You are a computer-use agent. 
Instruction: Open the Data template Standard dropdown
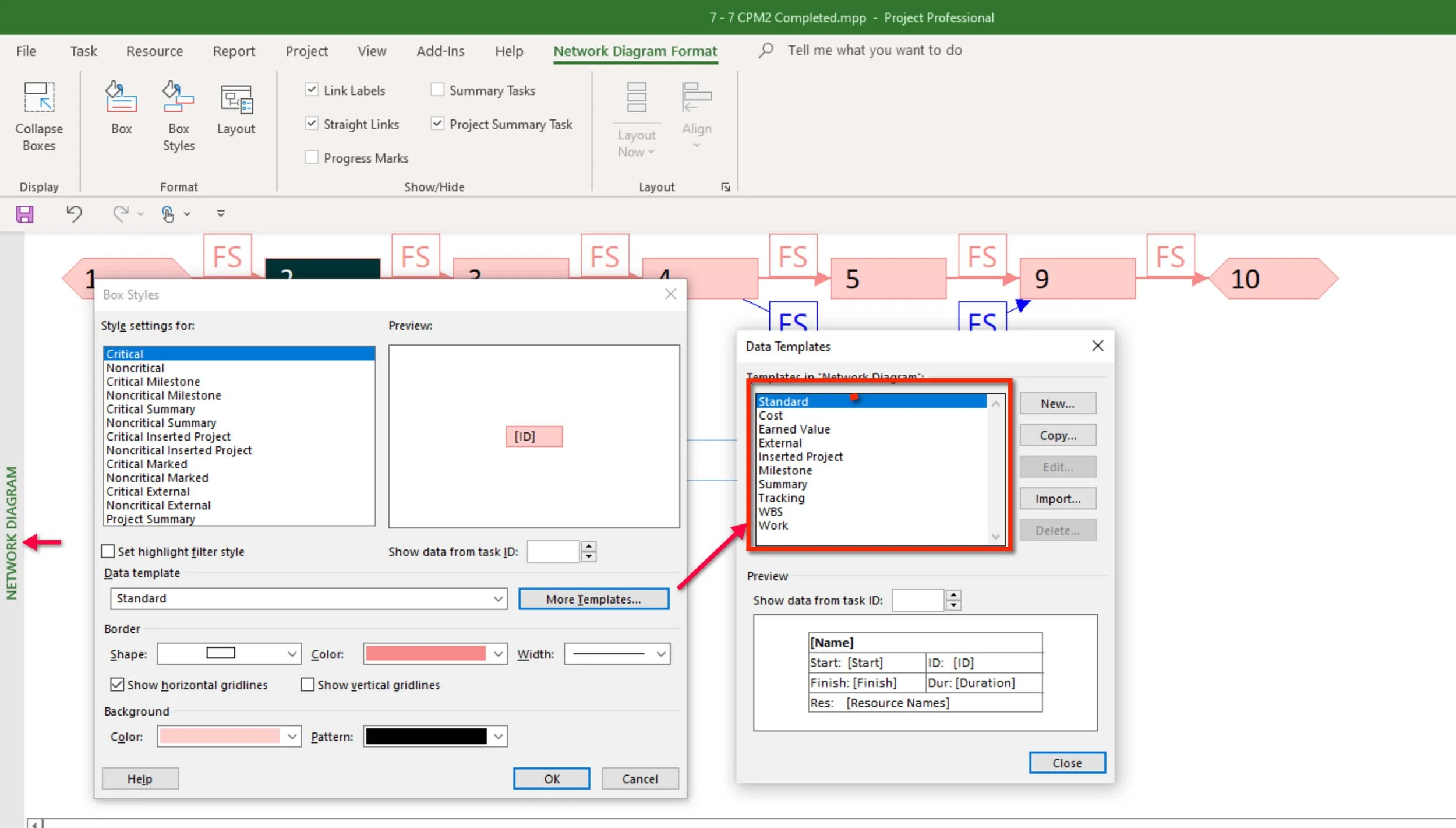pos(309,598)
